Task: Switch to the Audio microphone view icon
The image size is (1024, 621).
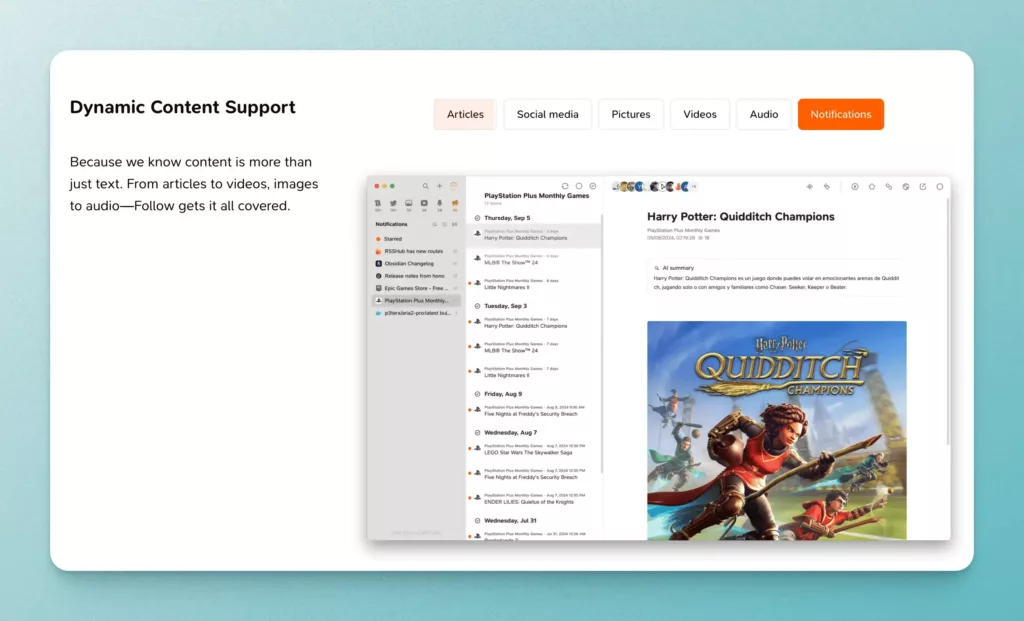Action: (440, 204)
